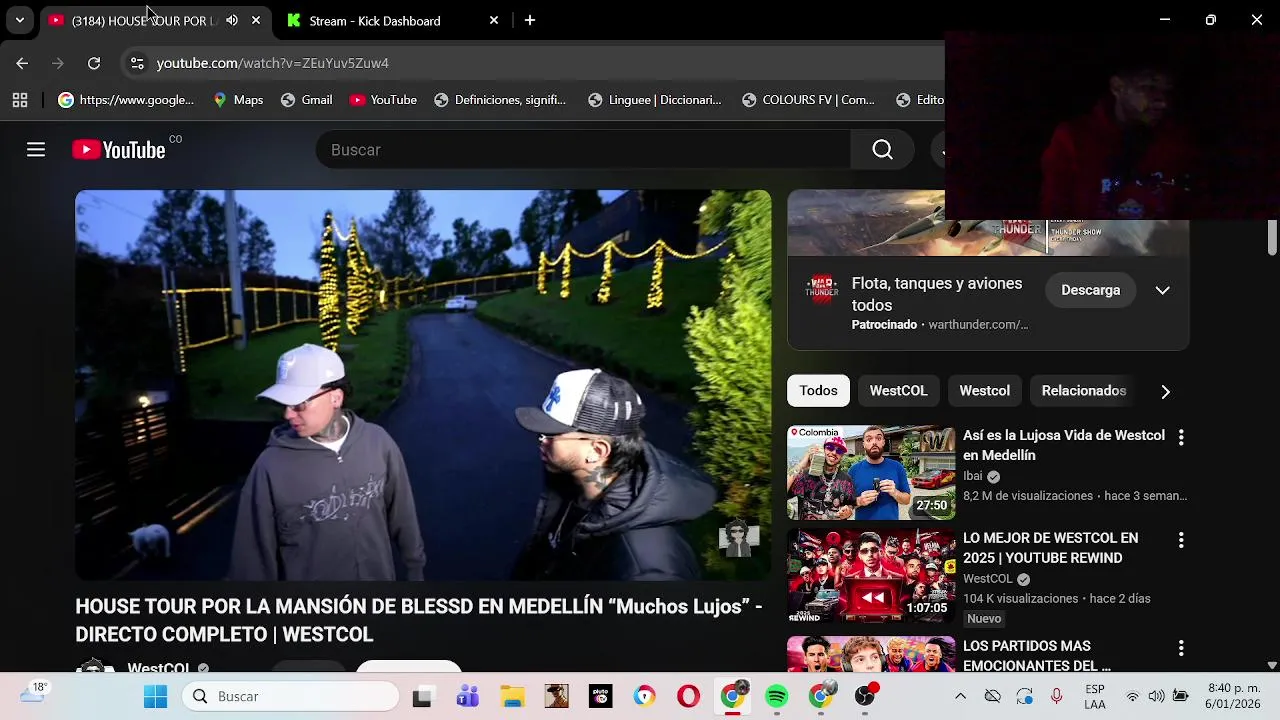Open the YouTube bookmark
This screenshot has height=720, width=1280.
pos(383,100)
